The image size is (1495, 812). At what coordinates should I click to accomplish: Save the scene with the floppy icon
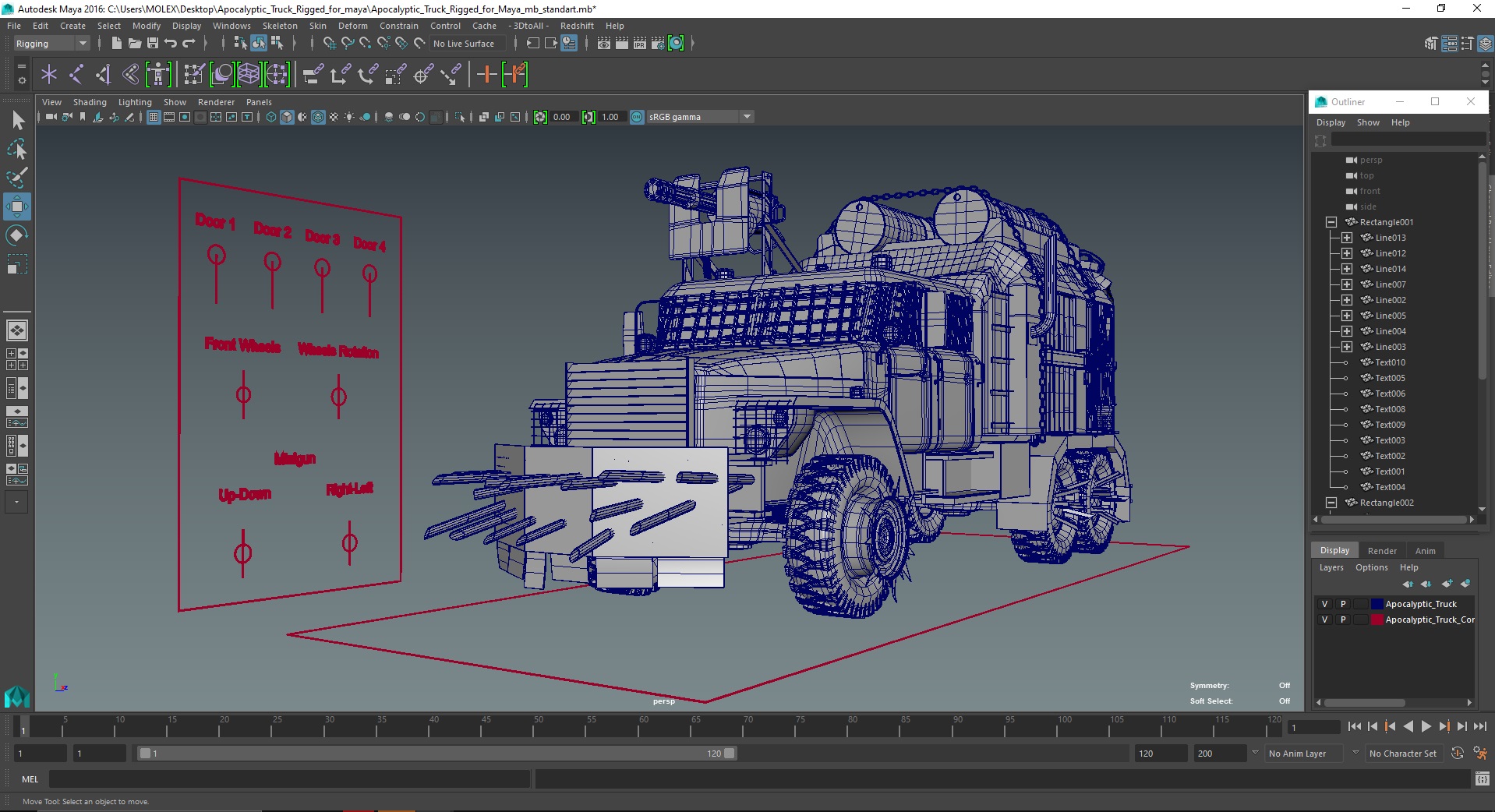click(153, 44)
